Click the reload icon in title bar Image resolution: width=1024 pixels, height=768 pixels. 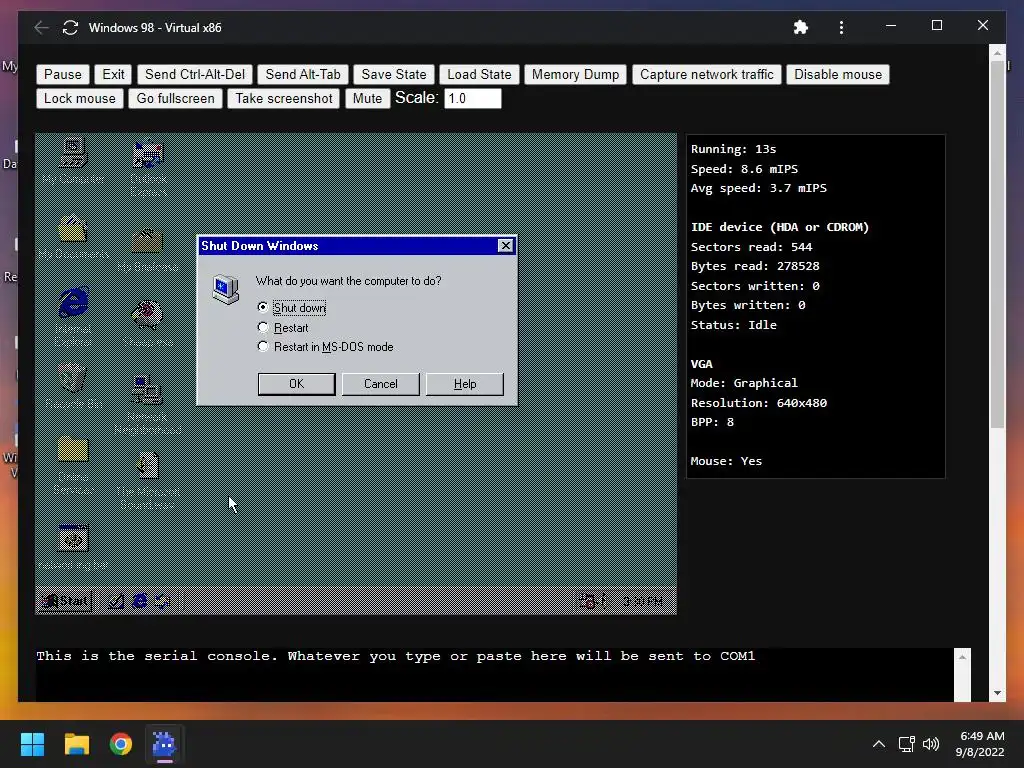click(71, 27)
